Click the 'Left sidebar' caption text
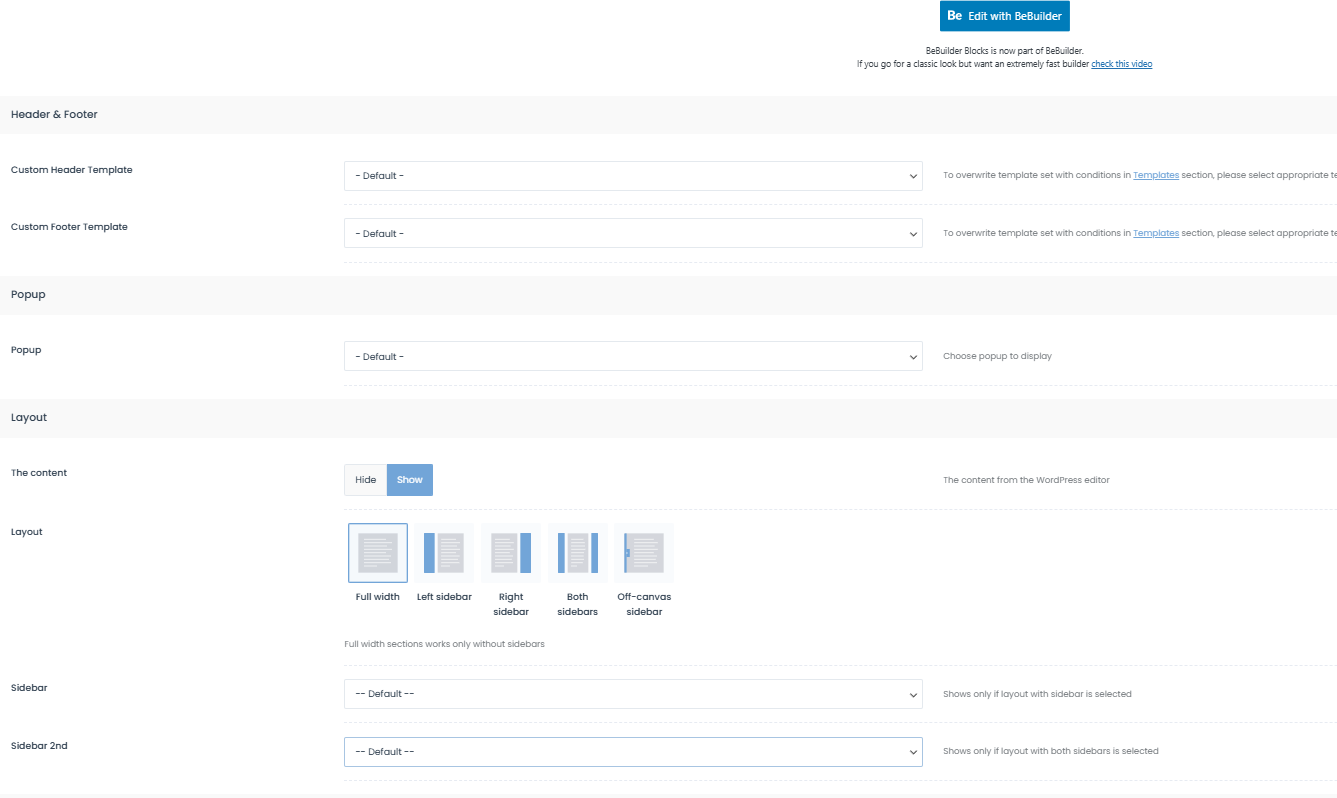Viewport: 1337px width, 798px height. [444, 597]
